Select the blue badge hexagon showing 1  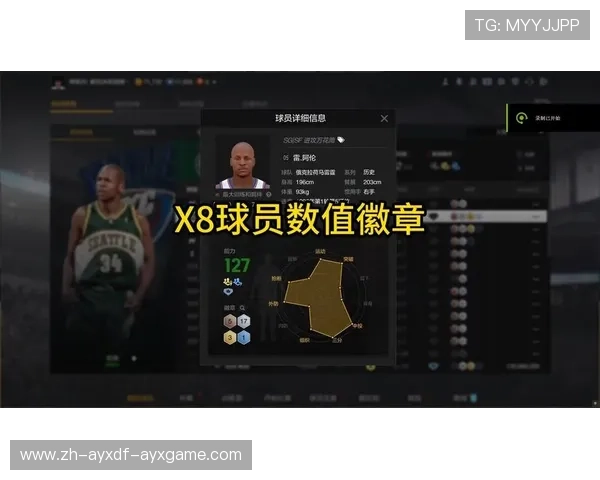(x=244, y=337)
